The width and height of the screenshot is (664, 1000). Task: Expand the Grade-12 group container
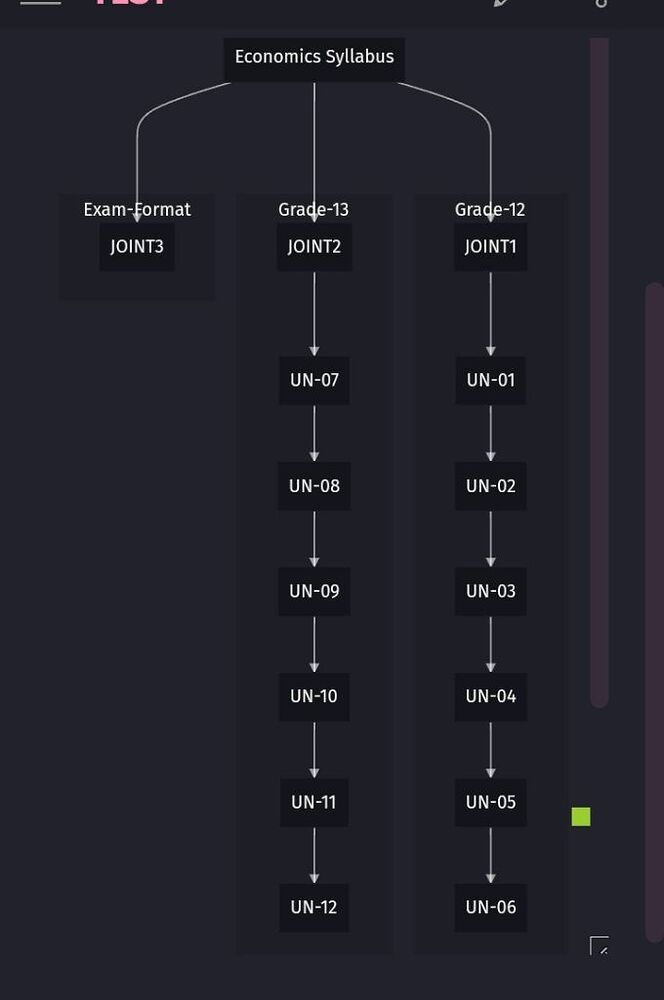(490, 210)
